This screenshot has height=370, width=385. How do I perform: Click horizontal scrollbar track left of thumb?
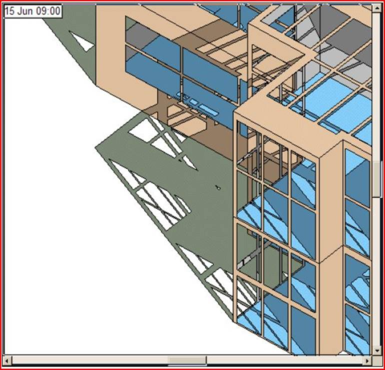click(90, 360)
